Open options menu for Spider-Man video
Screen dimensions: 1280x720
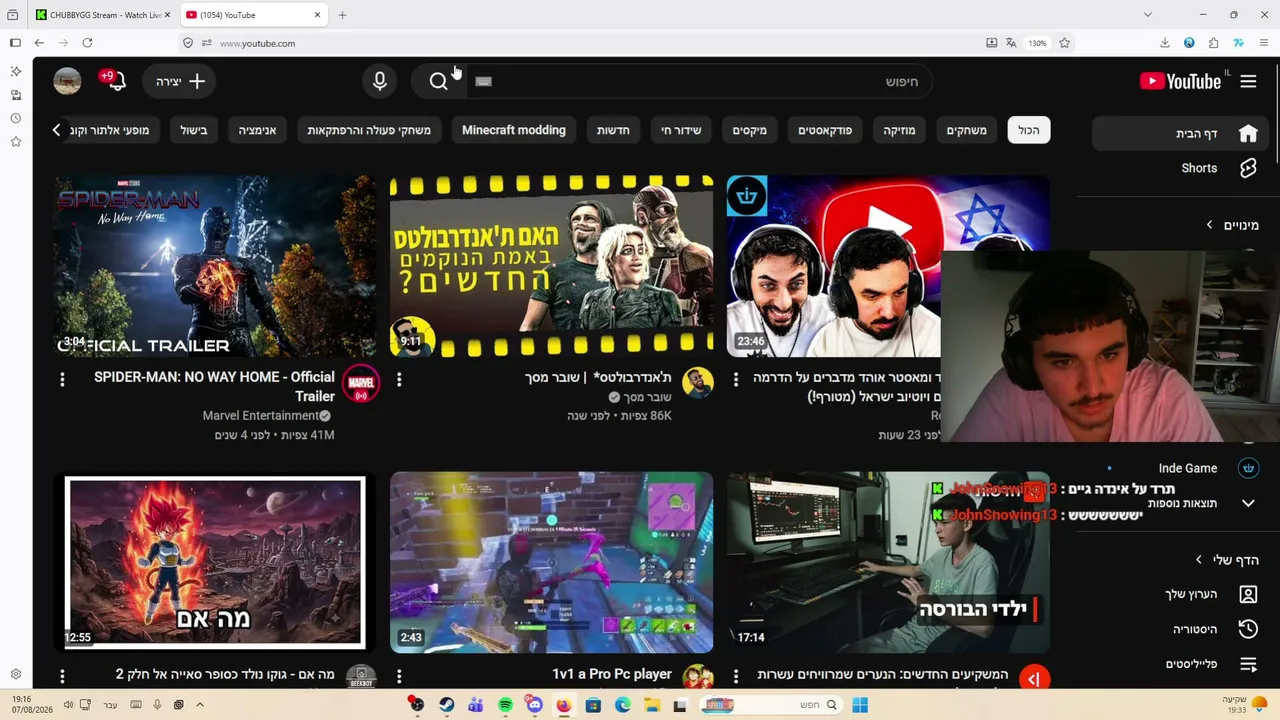(62, 380)
